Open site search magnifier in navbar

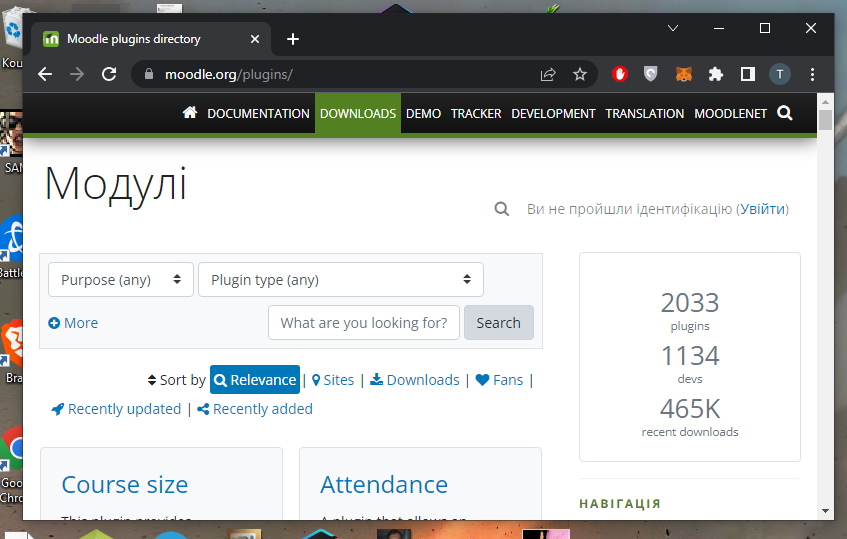pyautogui.click(x=784, y=113)
